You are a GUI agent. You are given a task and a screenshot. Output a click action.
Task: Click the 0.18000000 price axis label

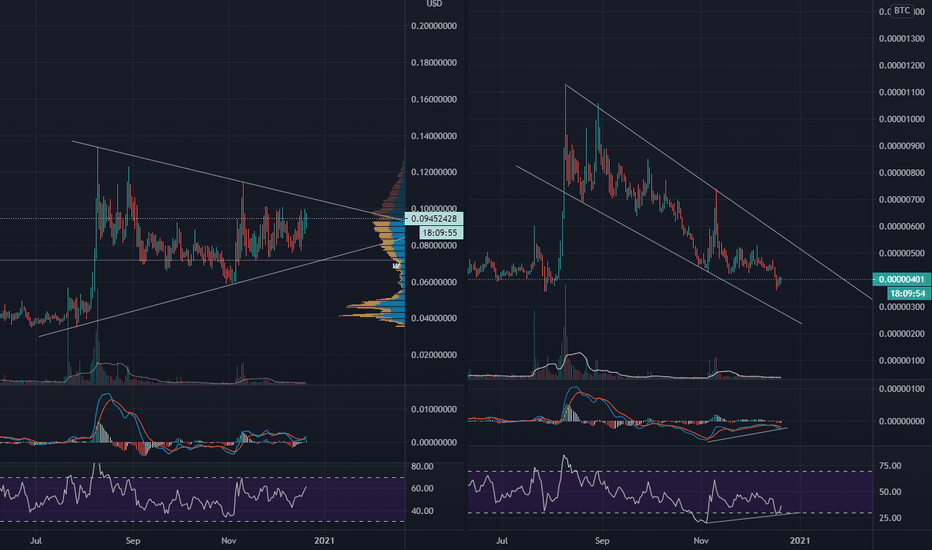434,63
